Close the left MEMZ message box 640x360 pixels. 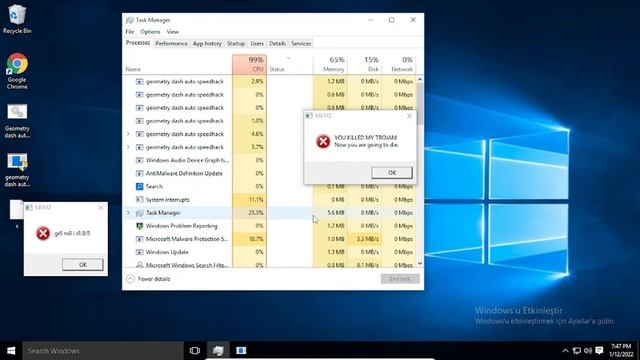click(101, 207)
